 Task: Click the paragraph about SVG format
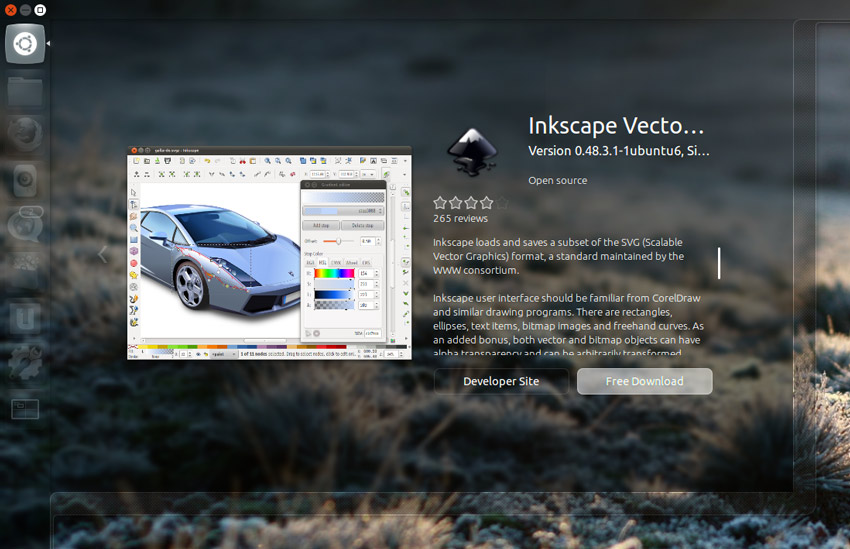(558, 256)
